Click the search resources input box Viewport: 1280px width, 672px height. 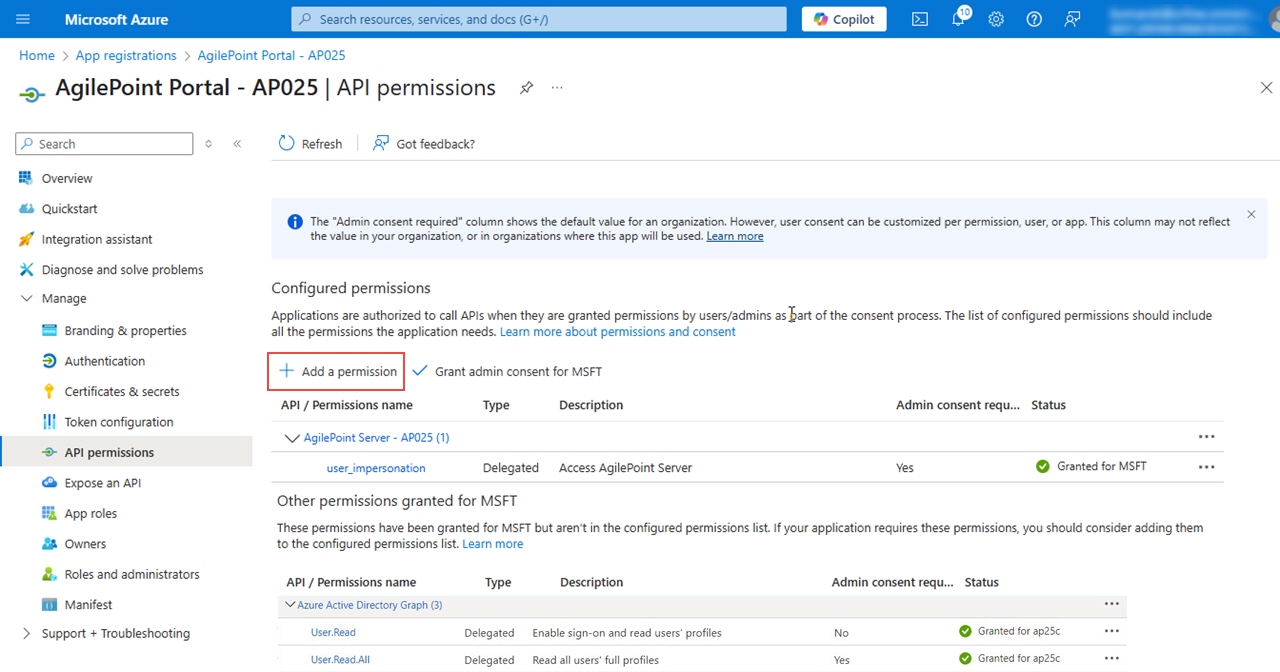tap(539, 19)
